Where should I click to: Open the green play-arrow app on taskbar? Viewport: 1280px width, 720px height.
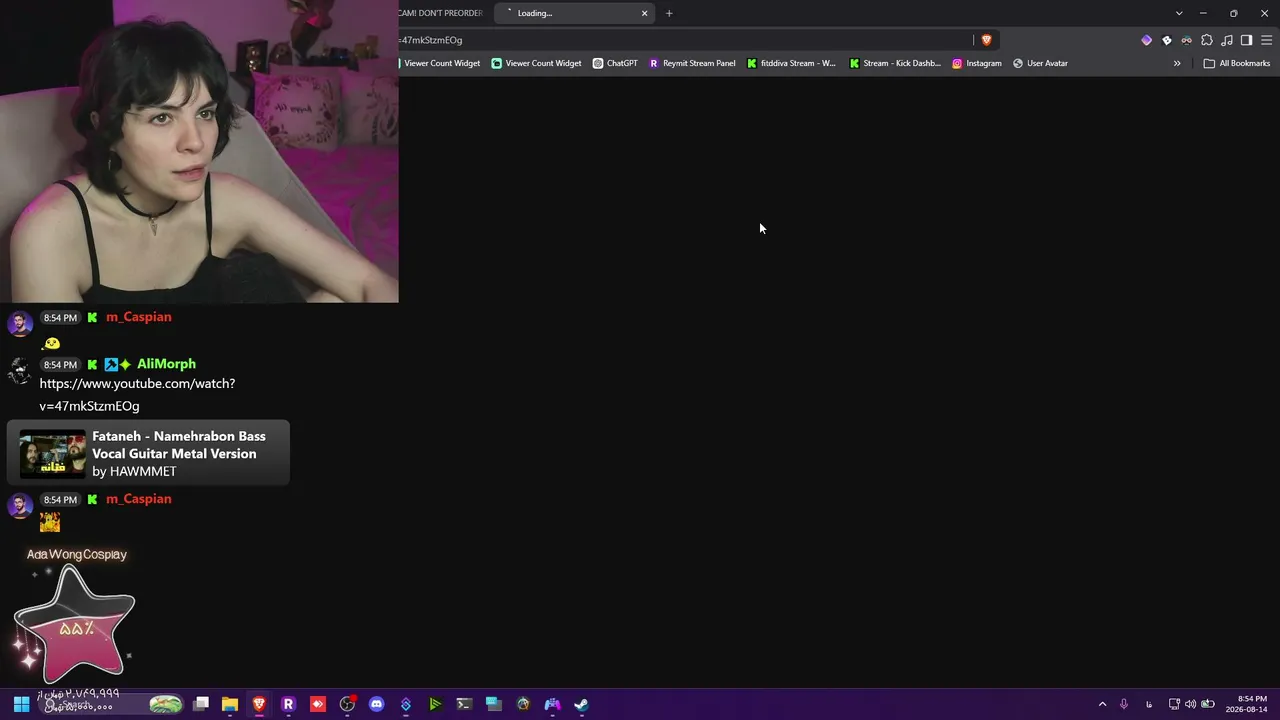click(x=435, y=704)
